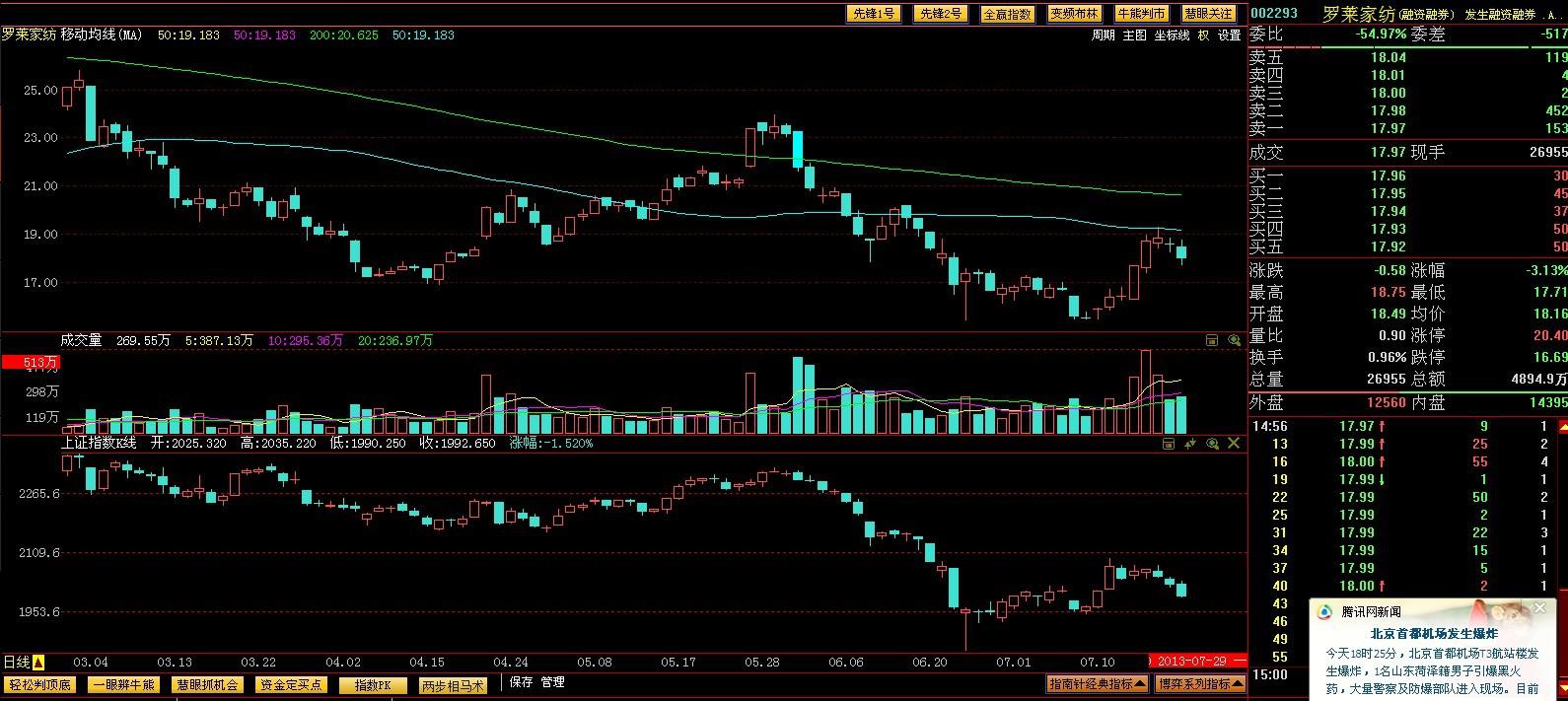
Task: Click 保存 to save layout
Action: click(x=521, y=682)
